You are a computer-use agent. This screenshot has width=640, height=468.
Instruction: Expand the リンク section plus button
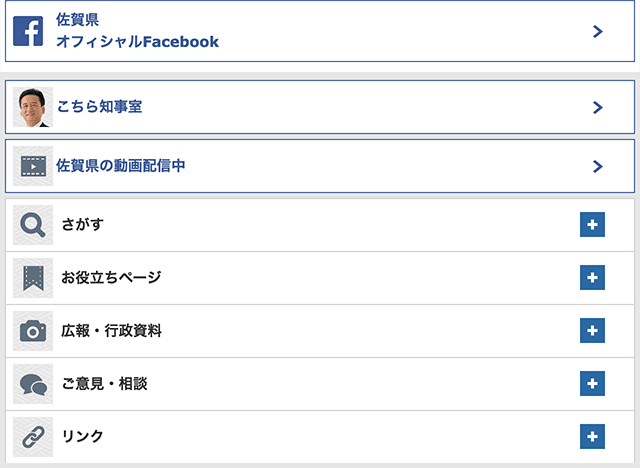coord(592,437)
